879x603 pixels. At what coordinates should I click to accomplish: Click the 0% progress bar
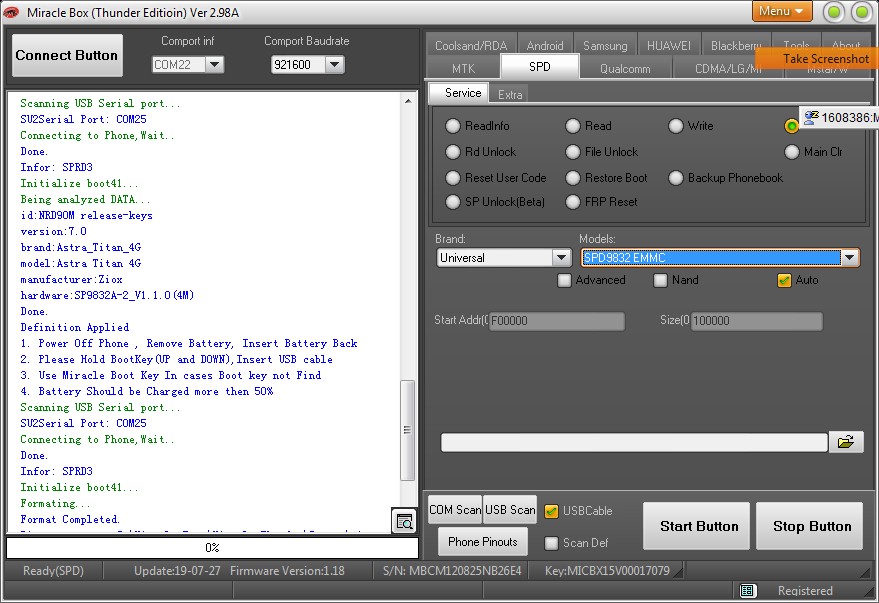pyautogui.click(x=212, y=548)
